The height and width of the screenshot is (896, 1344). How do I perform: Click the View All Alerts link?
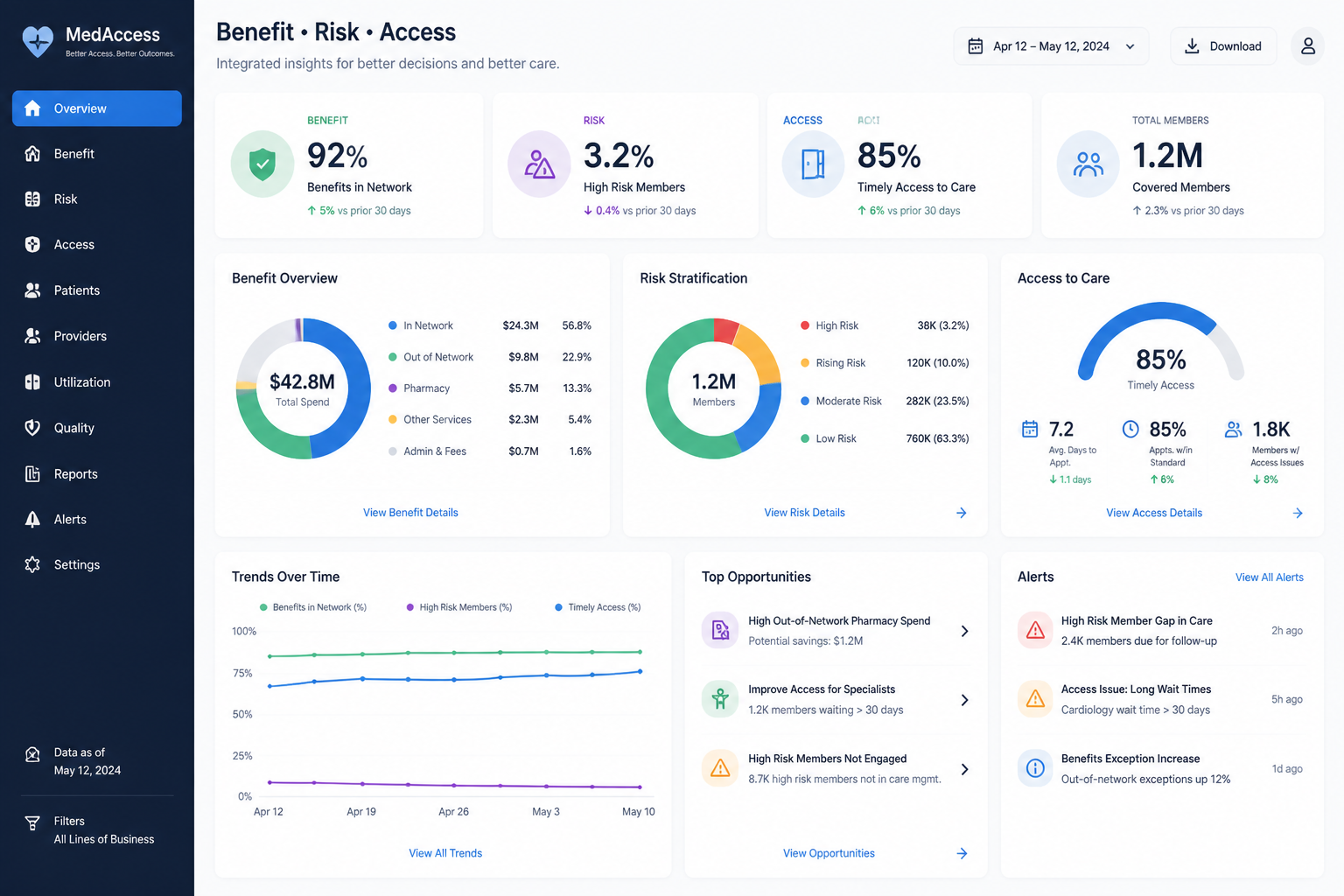[x=1269, y=577]
